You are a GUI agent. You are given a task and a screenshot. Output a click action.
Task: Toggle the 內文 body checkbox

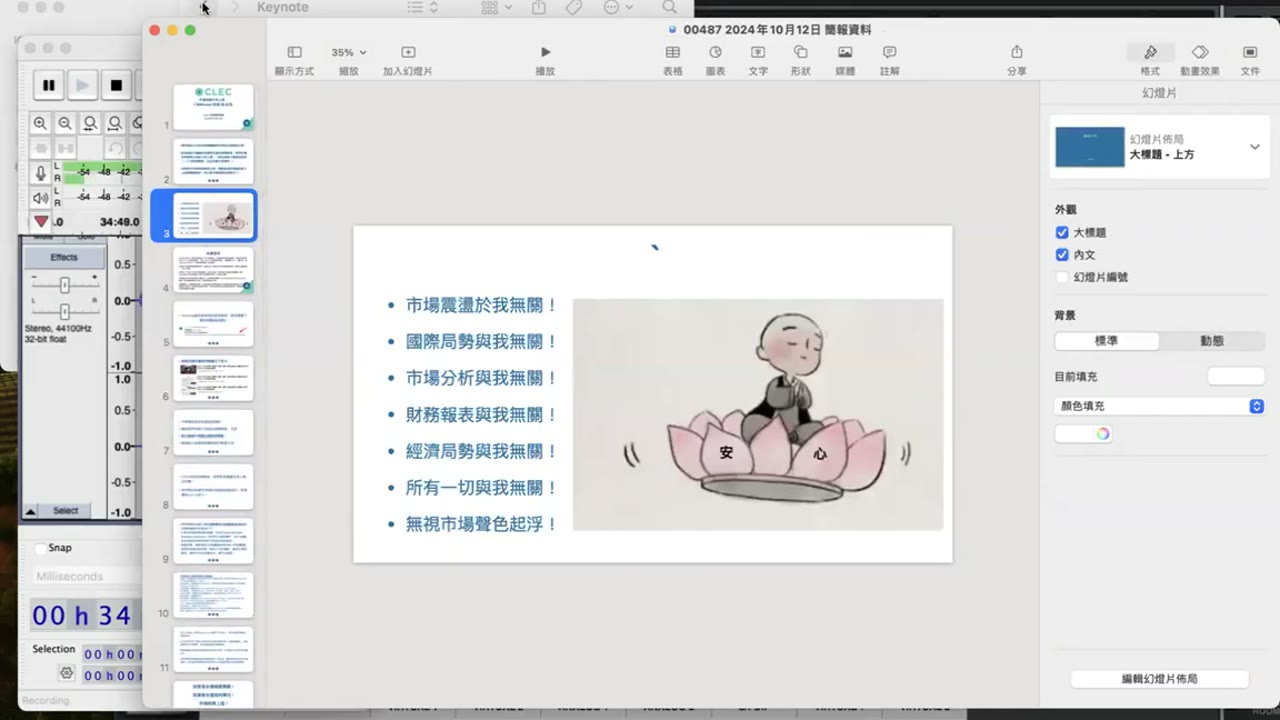click(x=1062, y=255)
